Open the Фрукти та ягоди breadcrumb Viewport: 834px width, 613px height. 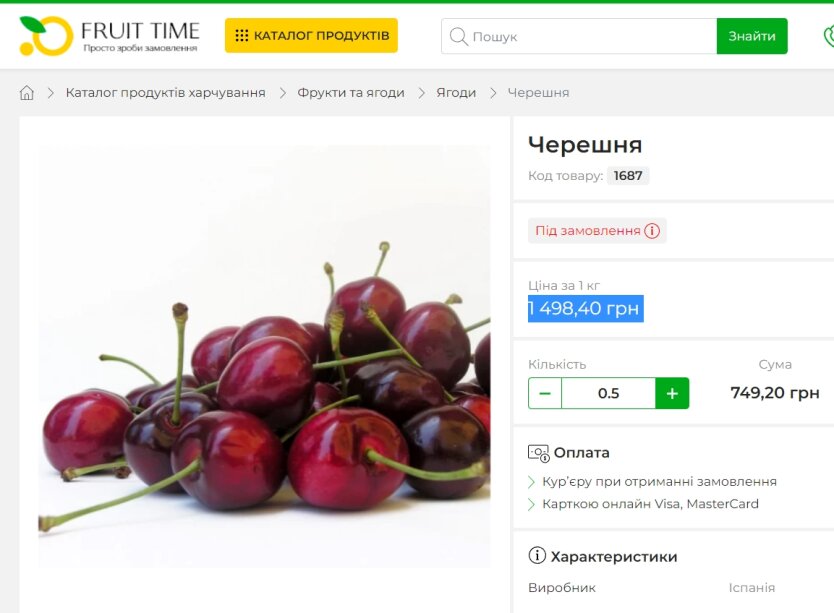(351, 93)
